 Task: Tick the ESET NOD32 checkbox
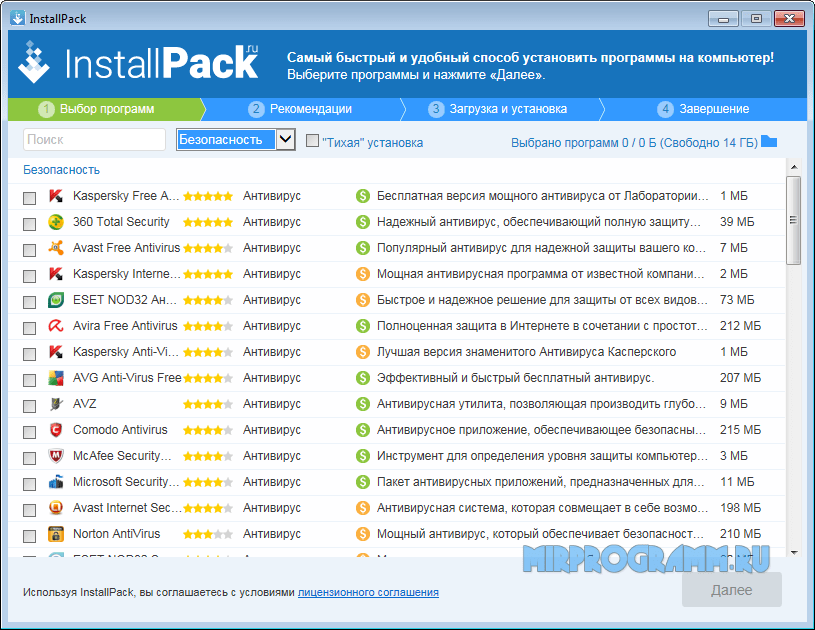pyautogui.click(x=30, y=302)
